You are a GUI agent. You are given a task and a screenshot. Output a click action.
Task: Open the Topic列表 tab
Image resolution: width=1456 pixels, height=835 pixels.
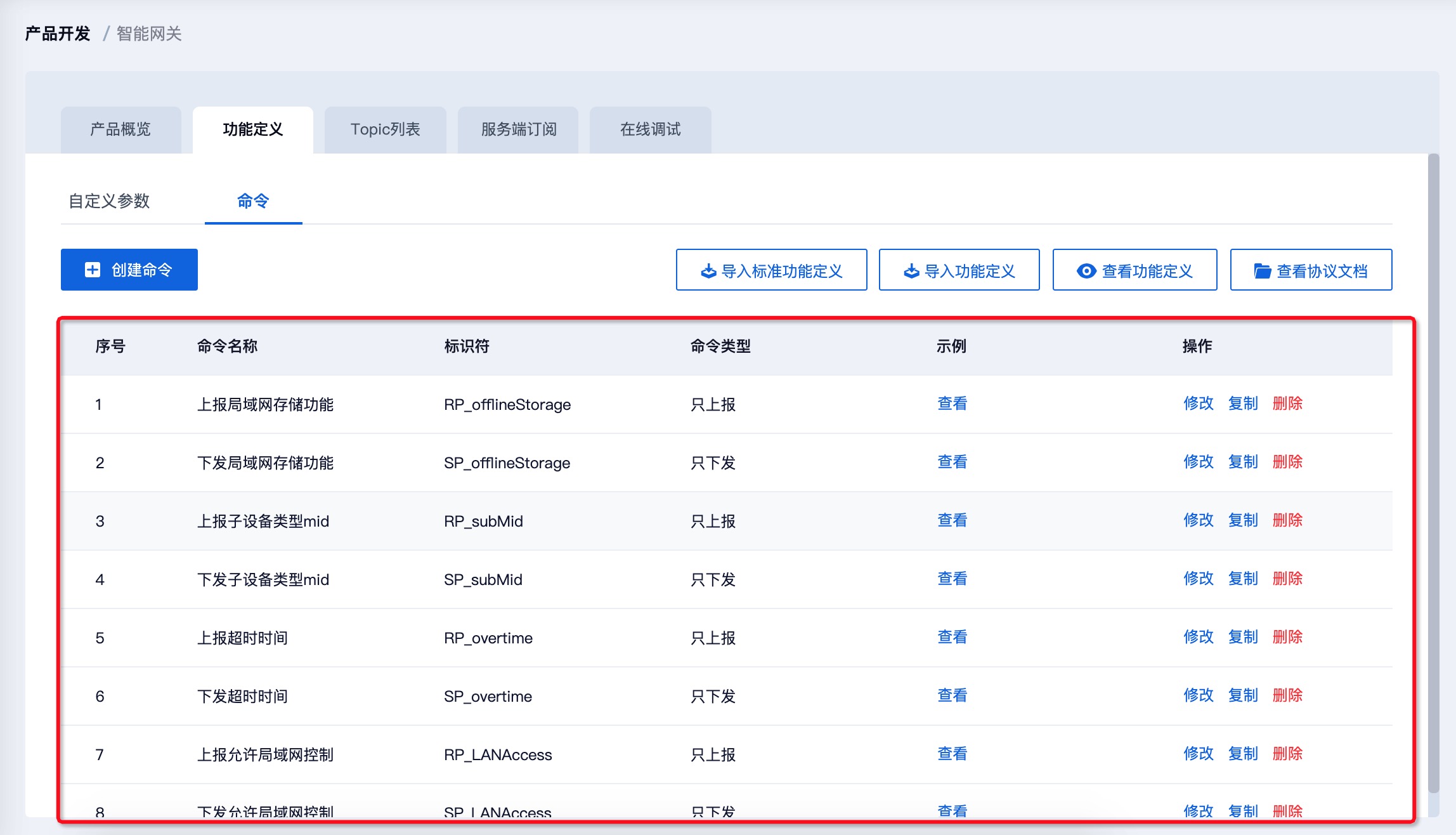point(385,129)
